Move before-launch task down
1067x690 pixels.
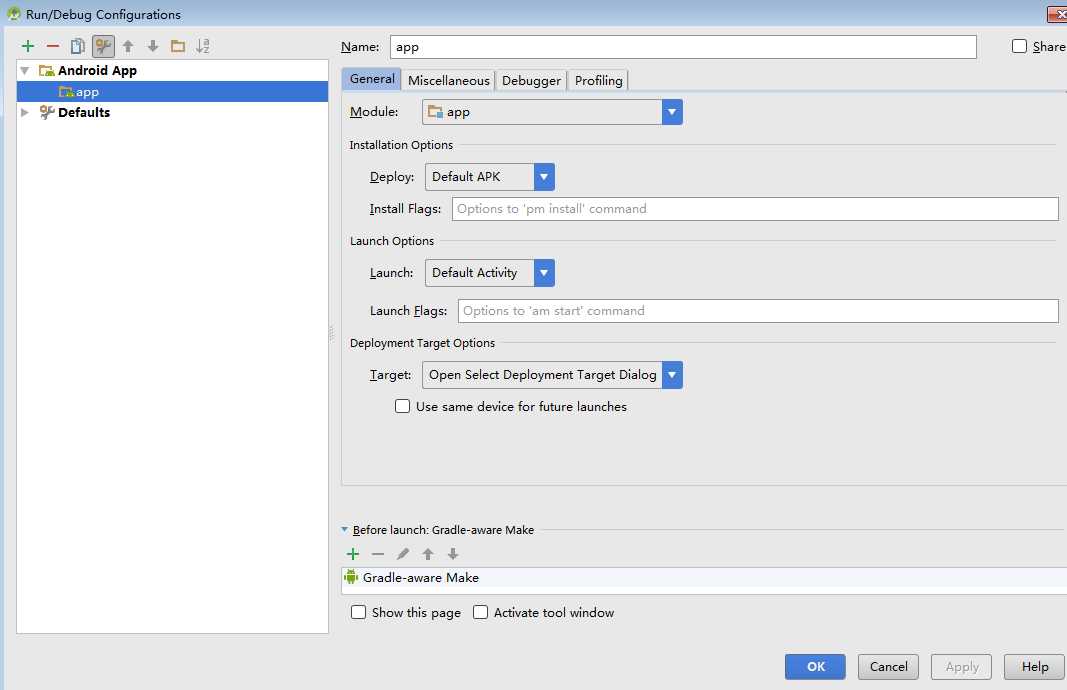[x=453, y=554]
